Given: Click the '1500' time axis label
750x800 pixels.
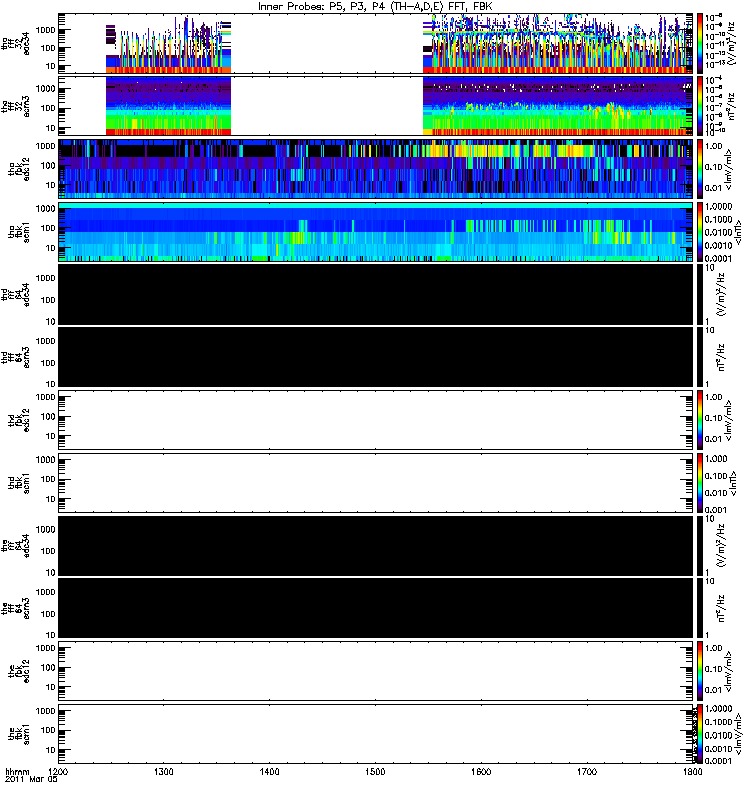Looking at the screenshot, I should point(376,772).
